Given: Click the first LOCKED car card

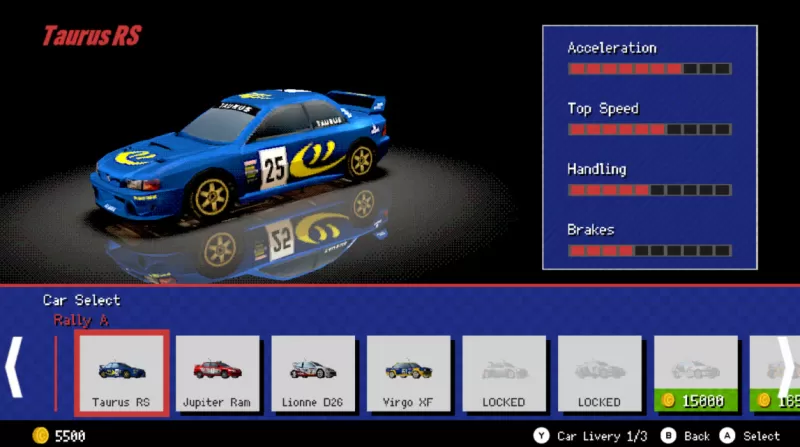Looking at the screenshot, I should [504, 373].
